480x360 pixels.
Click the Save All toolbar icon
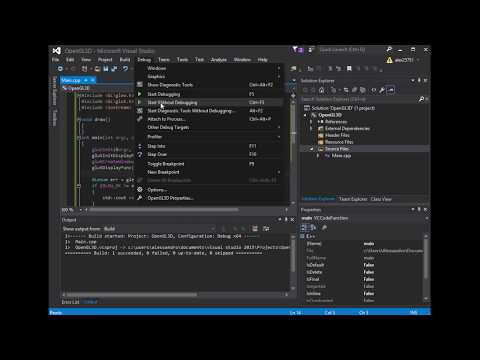pos(114,69)
